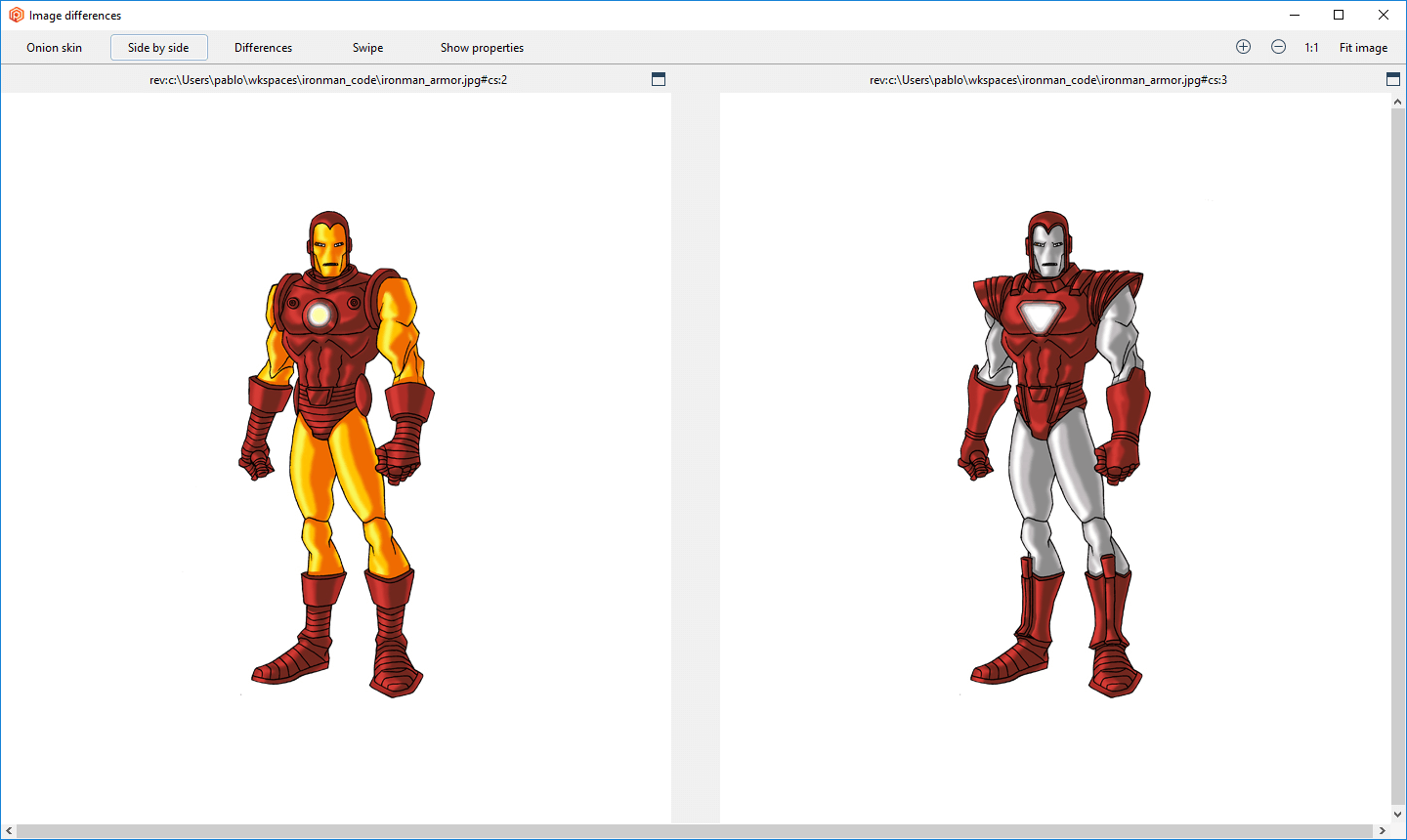Click the vertical scrollbar up arrow
This screenshot has height=840, width=1407.
pyautogui.click(x=1398, y=102)
